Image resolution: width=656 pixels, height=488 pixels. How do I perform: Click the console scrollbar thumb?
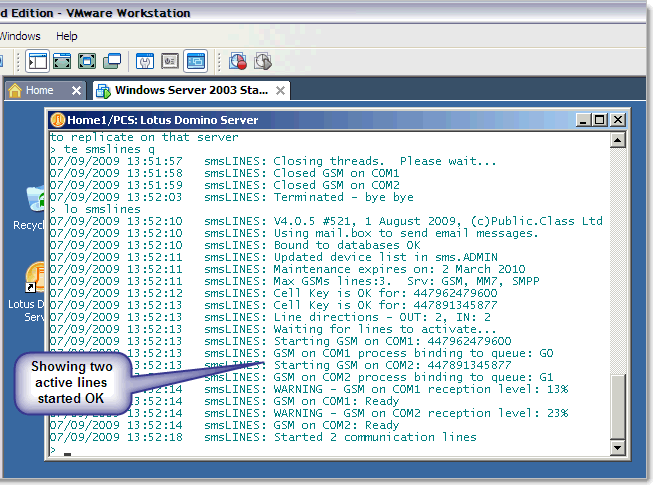(x=618, y=406)
